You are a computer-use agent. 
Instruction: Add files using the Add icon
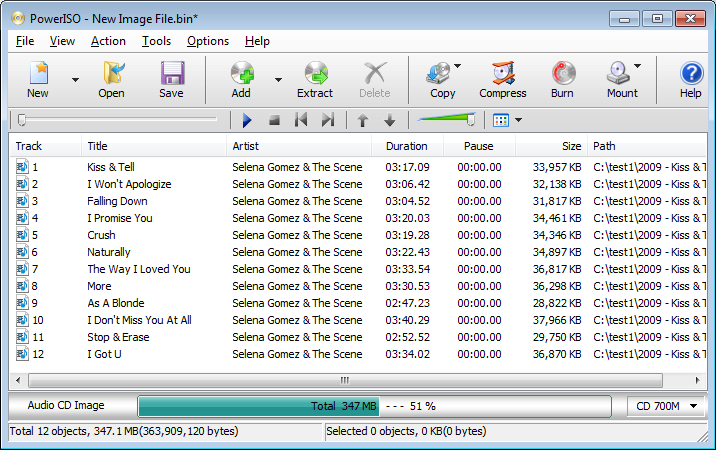tap(242, 73)
